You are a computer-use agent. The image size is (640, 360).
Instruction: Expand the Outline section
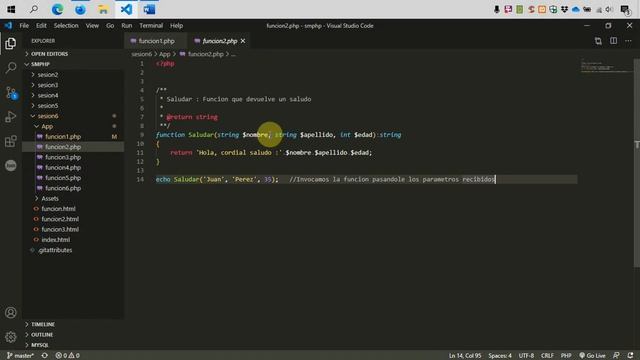click(73, 334)
